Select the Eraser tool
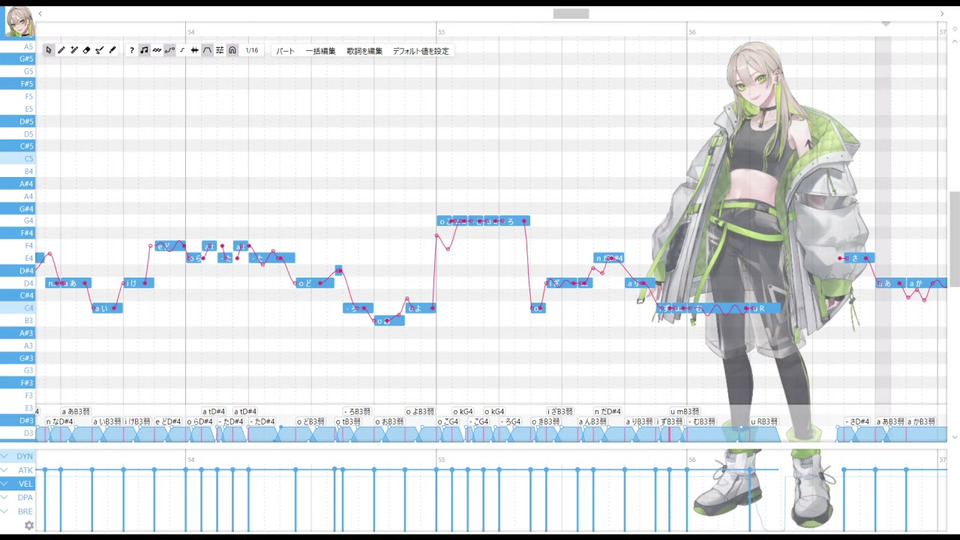This screenshot has height=540, width=960. 87,50
